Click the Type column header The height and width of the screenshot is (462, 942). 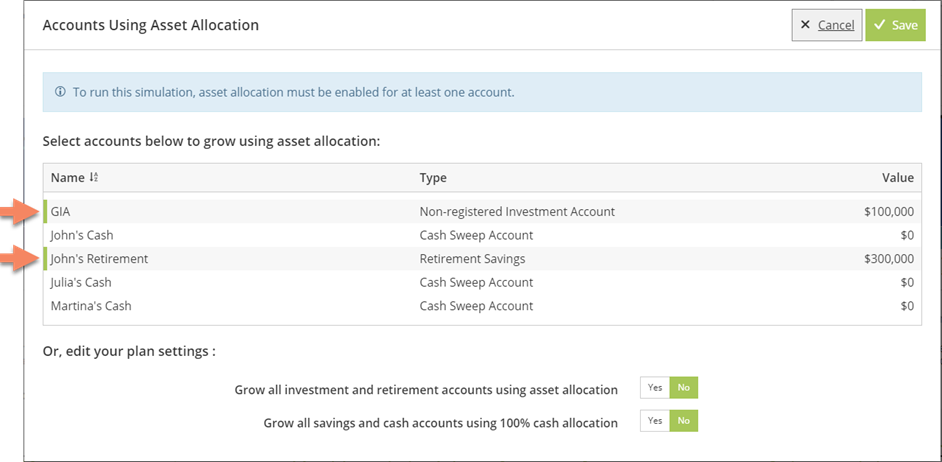(433, 178)
